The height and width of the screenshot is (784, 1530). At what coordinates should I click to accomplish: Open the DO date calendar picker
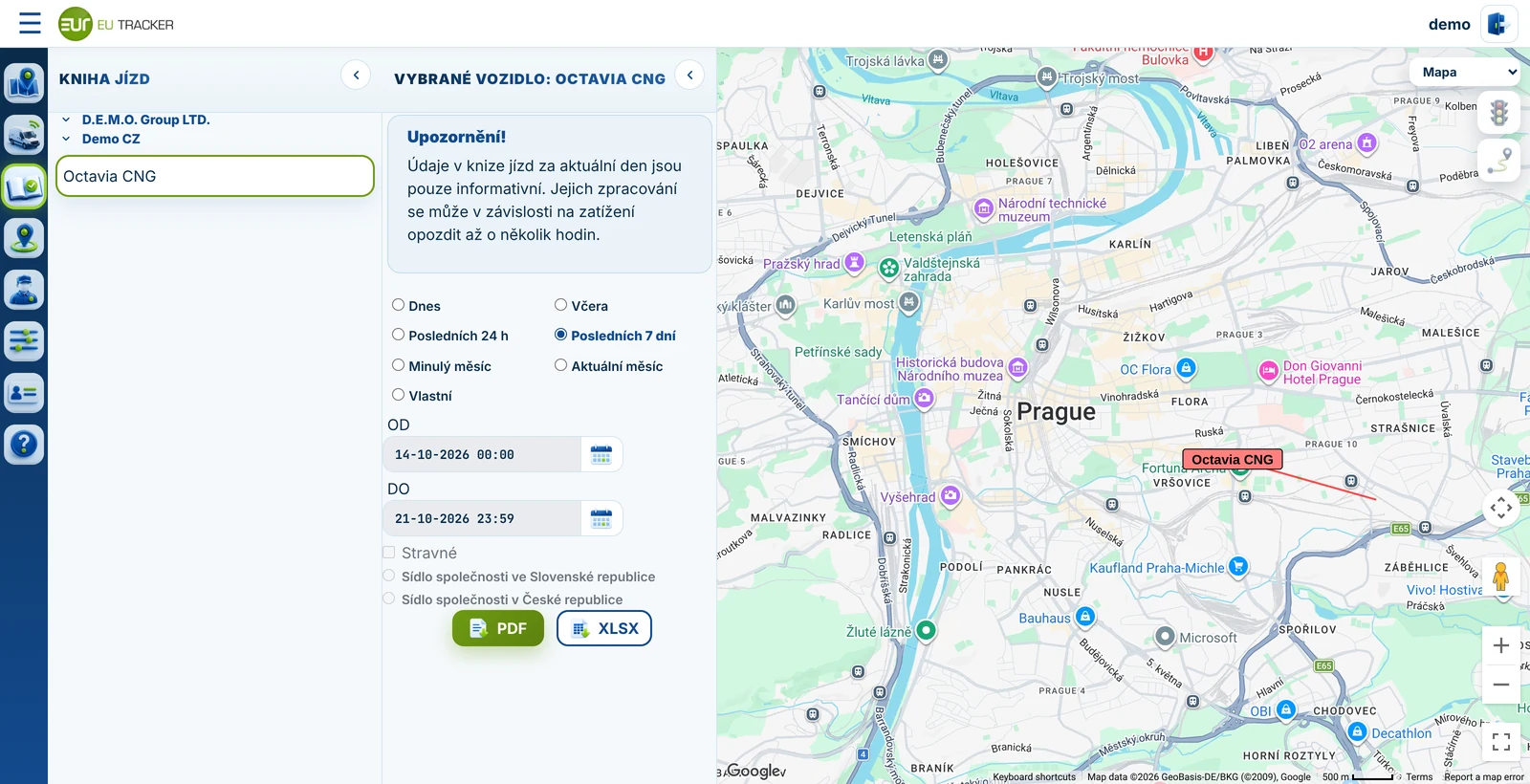point(601,518)
